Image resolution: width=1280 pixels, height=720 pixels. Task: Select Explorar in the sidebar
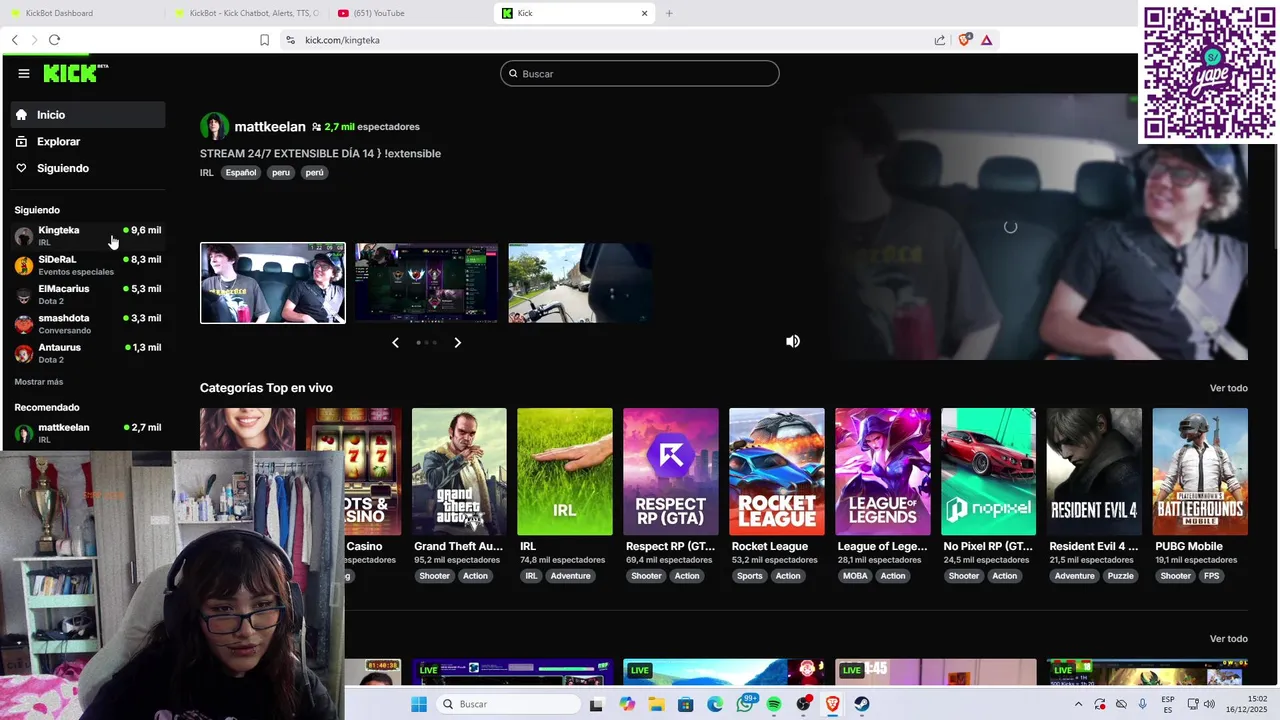point(88,142)
